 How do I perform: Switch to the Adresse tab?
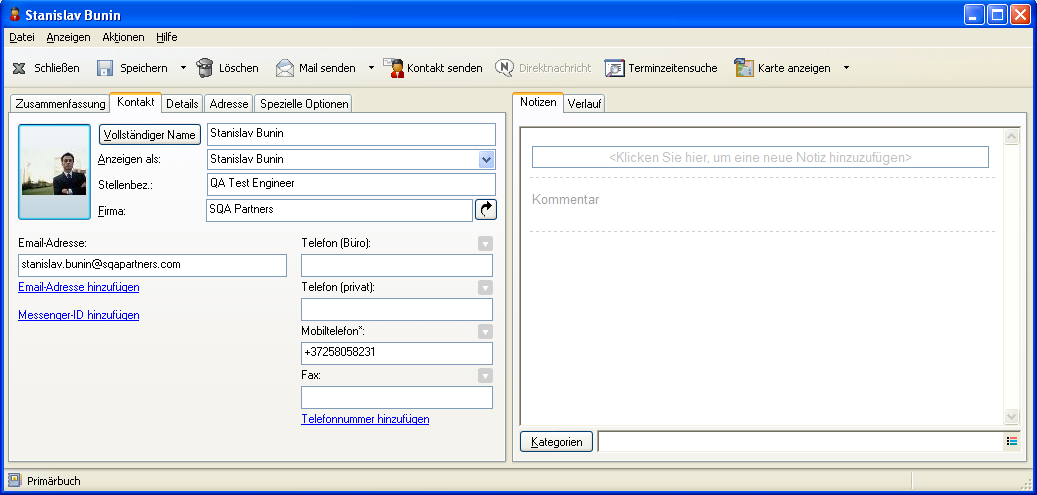click(229, 104)
